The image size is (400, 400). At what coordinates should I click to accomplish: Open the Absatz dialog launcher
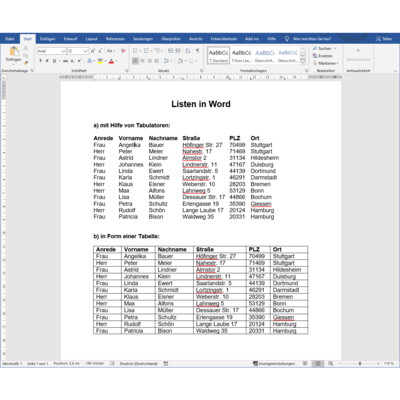click(202, 71)
